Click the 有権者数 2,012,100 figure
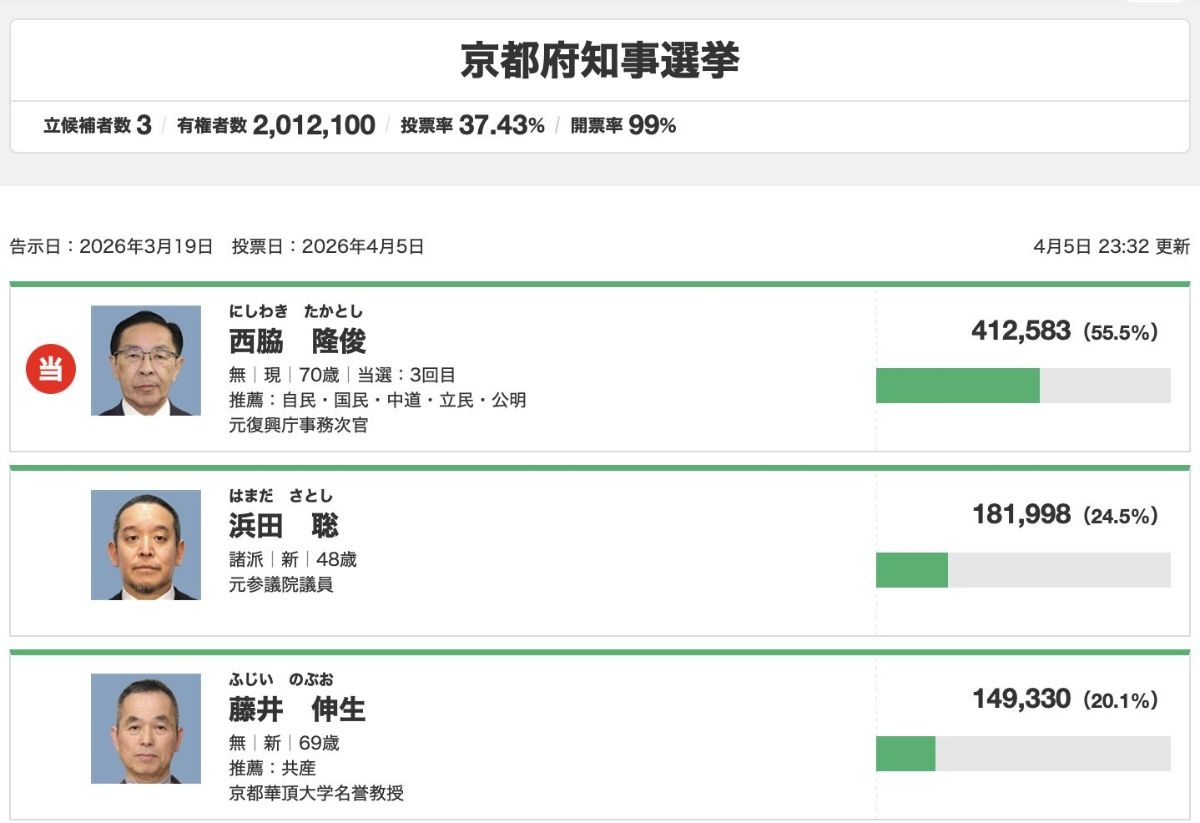Image resolution: width=1200 pixels, height=823 pixels. [276, 126]
